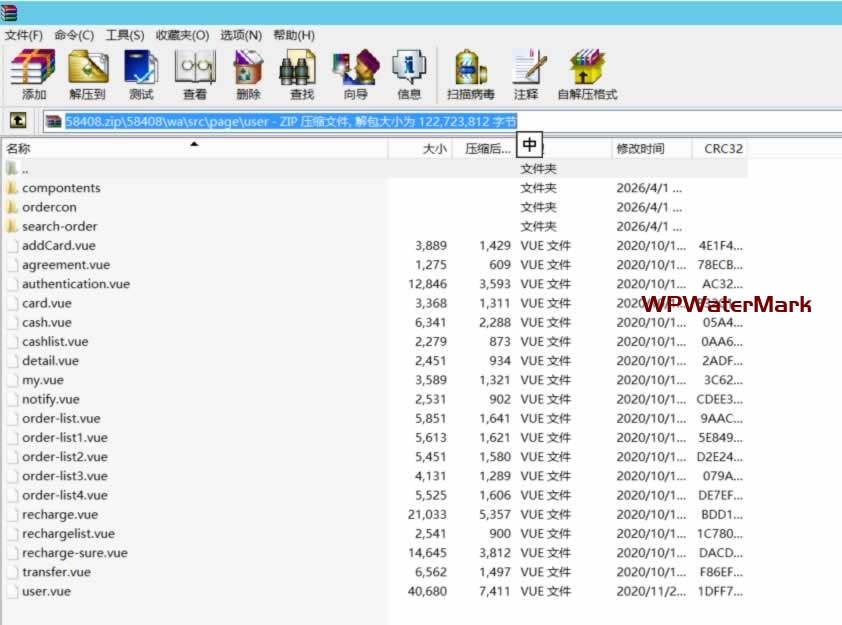
Task: Open the 查找 (Find) binoculars tool
Action: 301,74
